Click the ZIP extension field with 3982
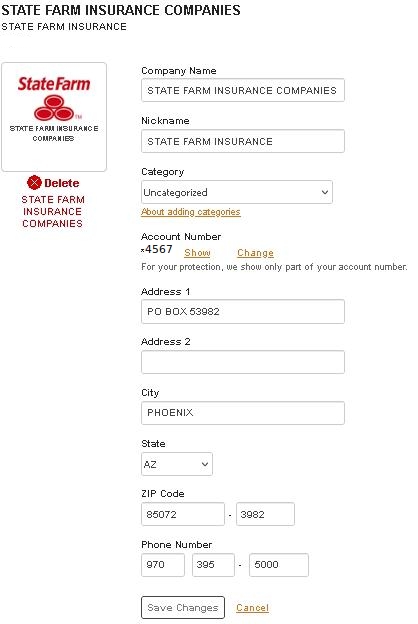418x624 pixels. click(265, 514)
